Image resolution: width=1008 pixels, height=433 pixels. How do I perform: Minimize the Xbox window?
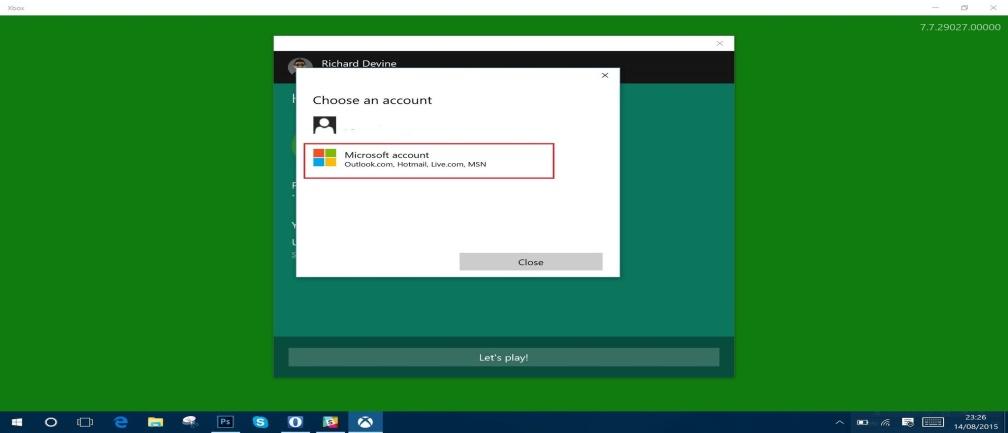[935, 8]
